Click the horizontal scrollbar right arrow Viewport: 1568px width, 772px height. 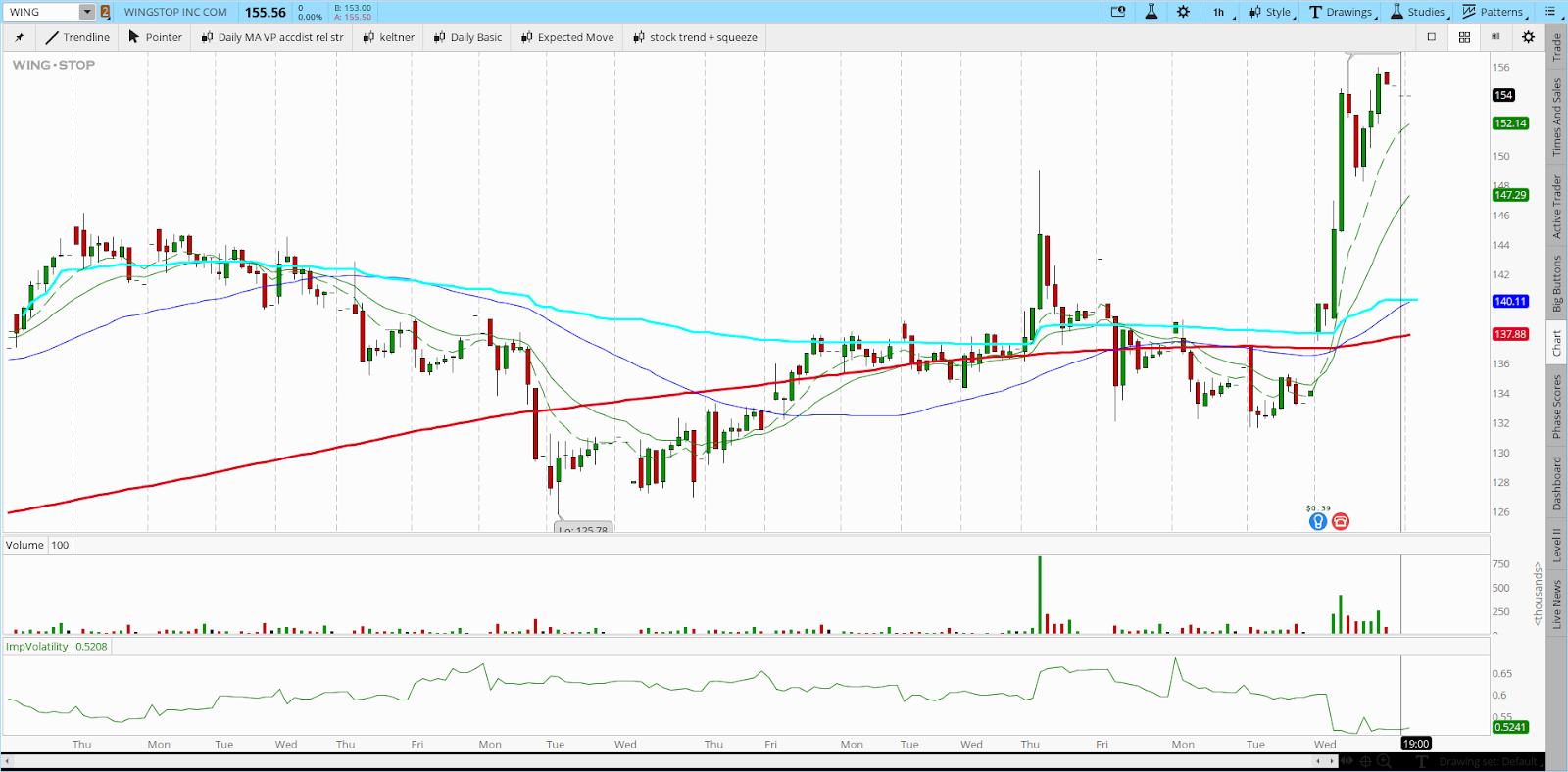pyautogui.click(x=1330, y=761)
